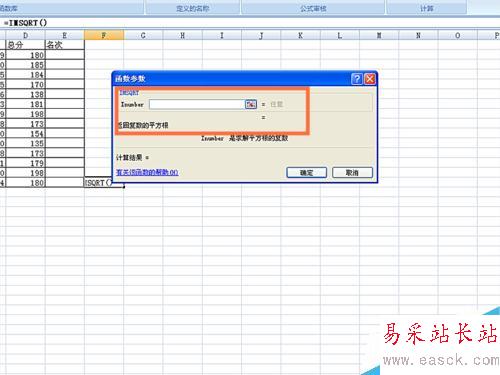Screen dimensions: 500x375
Task: Select column header I
Action: [x=222, y=35]
